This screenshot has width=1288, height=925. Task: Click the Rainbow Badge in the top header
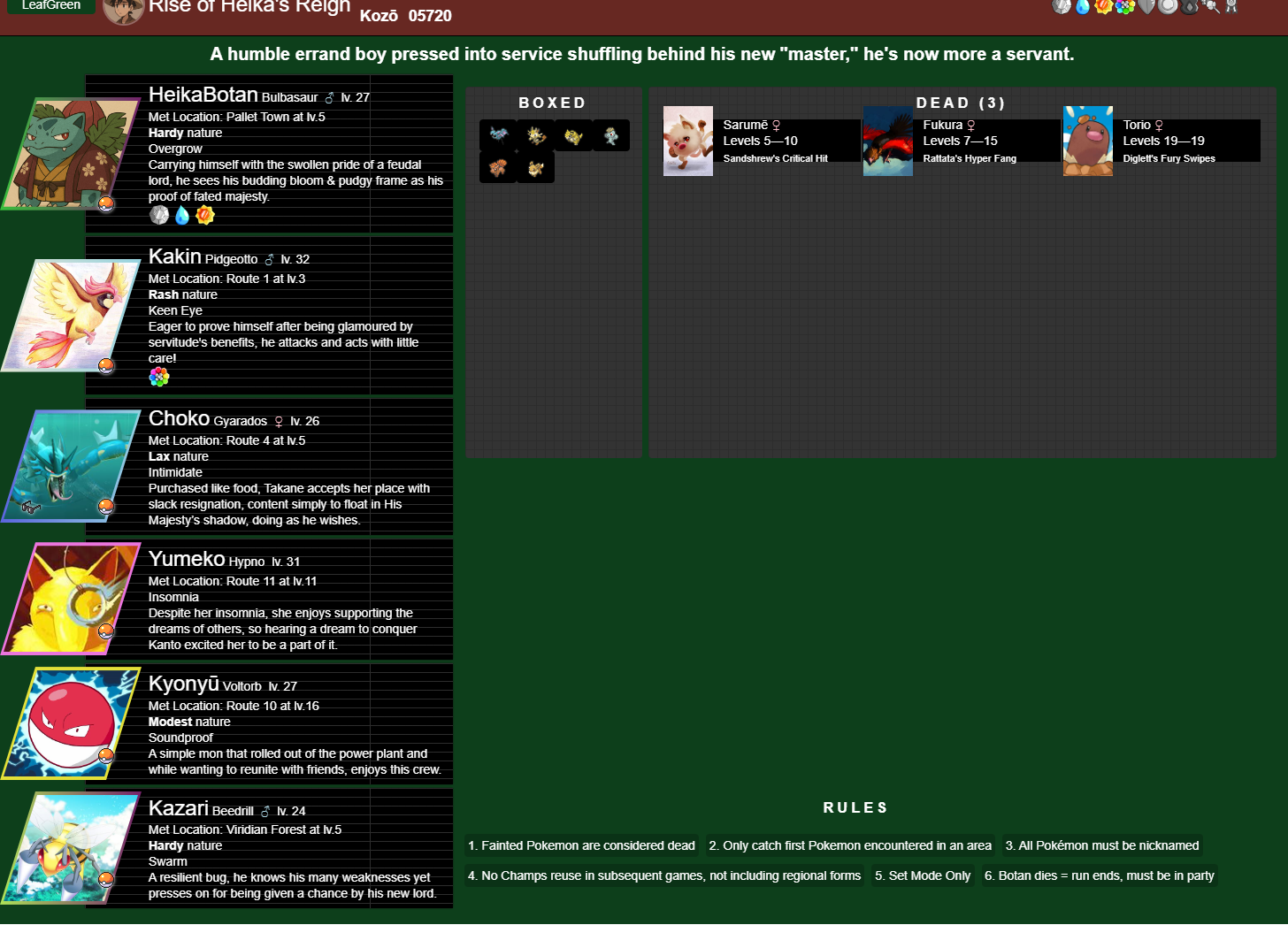coord(1125,6)
